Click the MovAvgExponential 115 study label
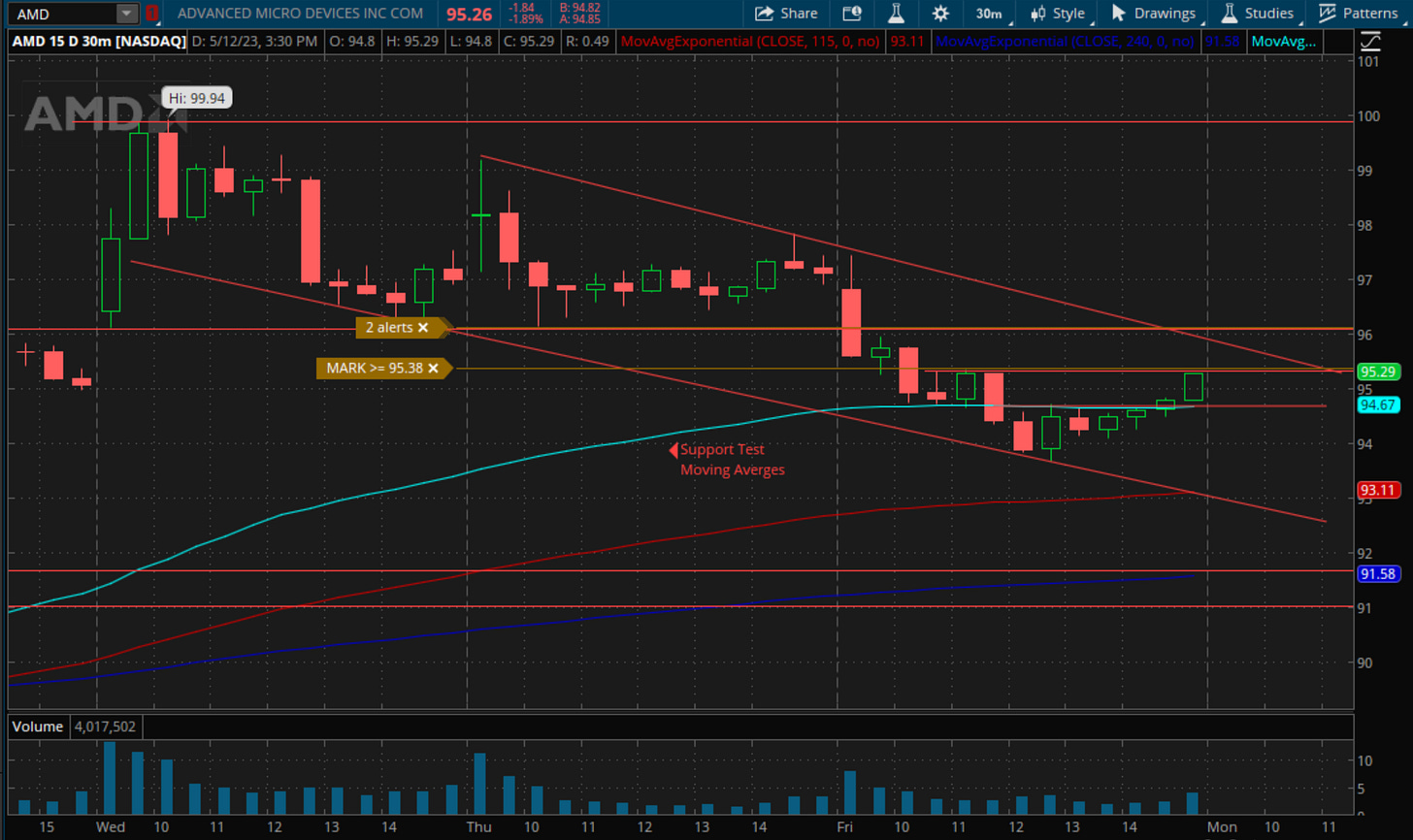Viewport: 1413px width, 840px height. tap(750, 42)
